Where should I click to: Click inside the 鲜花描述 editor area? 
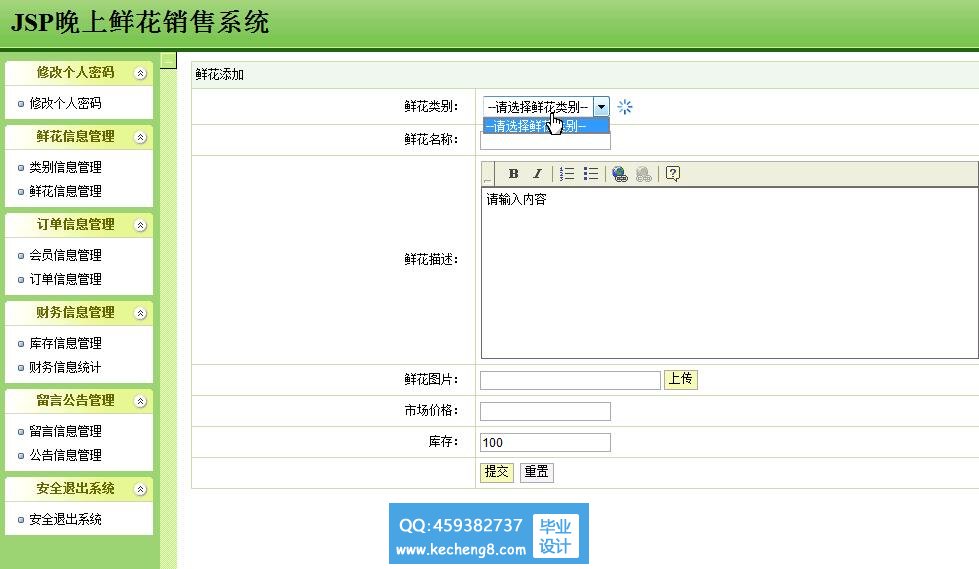pyautogui.click(x=729, y=273)
